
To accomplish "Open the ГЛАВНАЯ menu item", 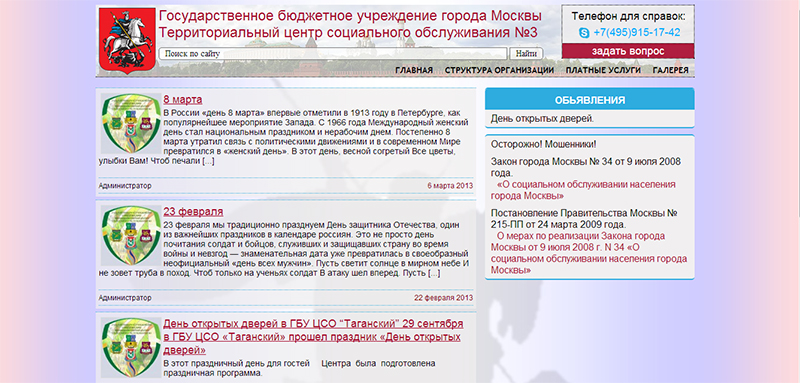I will pos(414,70).
